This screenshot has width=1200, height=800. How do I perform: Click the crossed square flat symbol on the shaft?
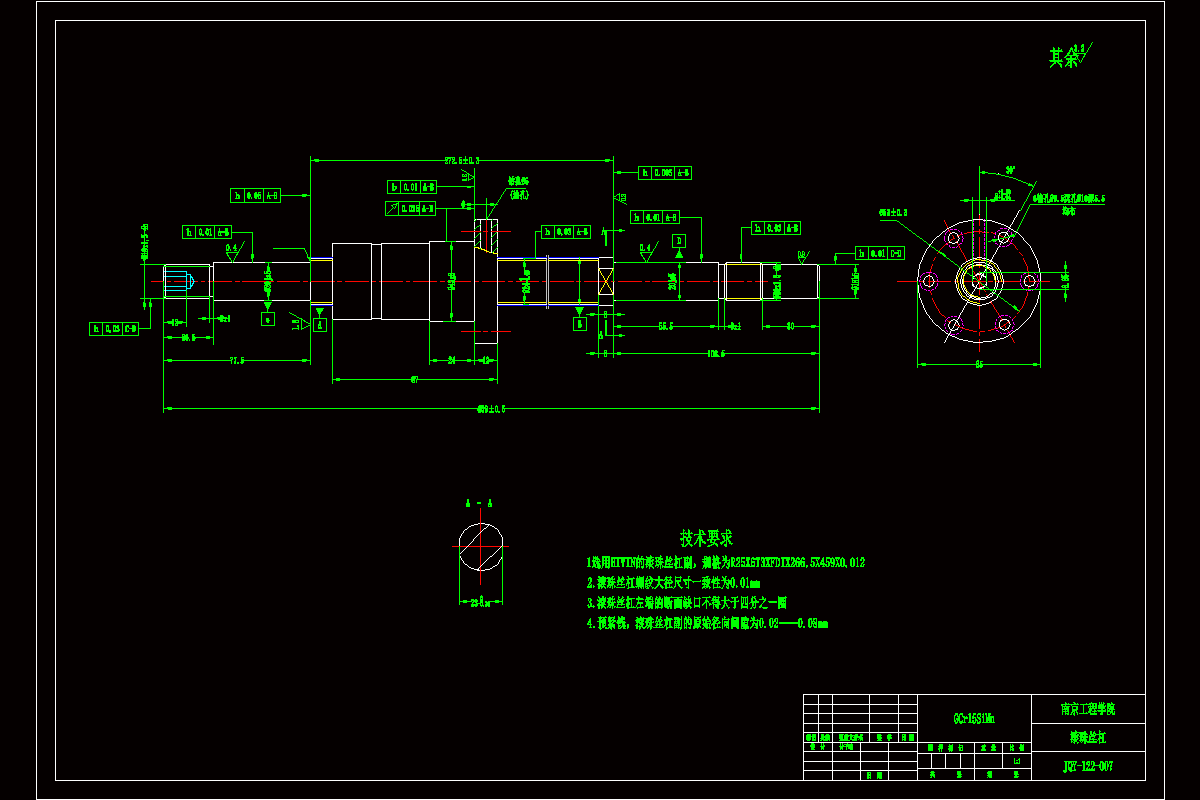click(606, 281)
